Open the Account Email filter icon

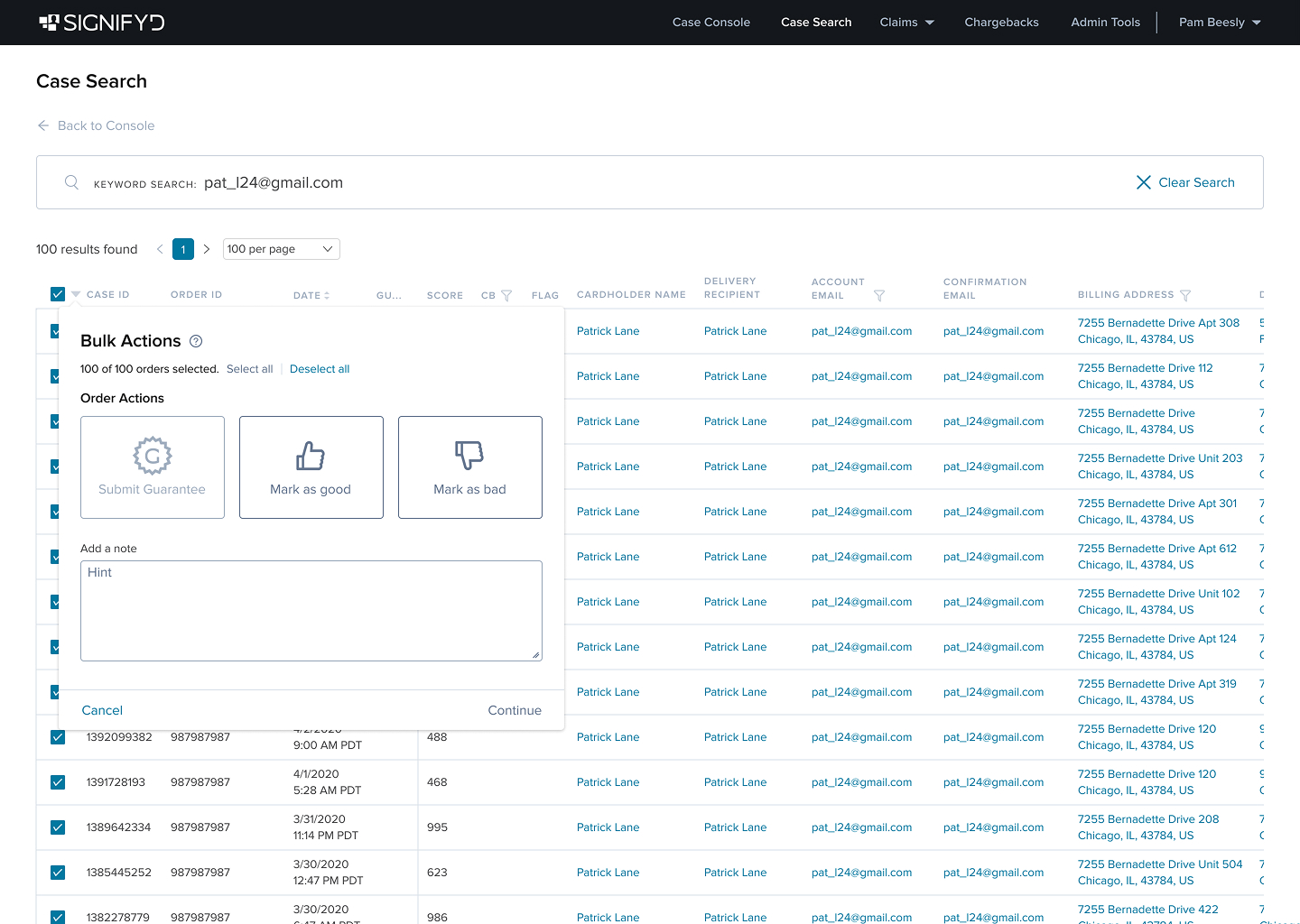coord(879,295)
